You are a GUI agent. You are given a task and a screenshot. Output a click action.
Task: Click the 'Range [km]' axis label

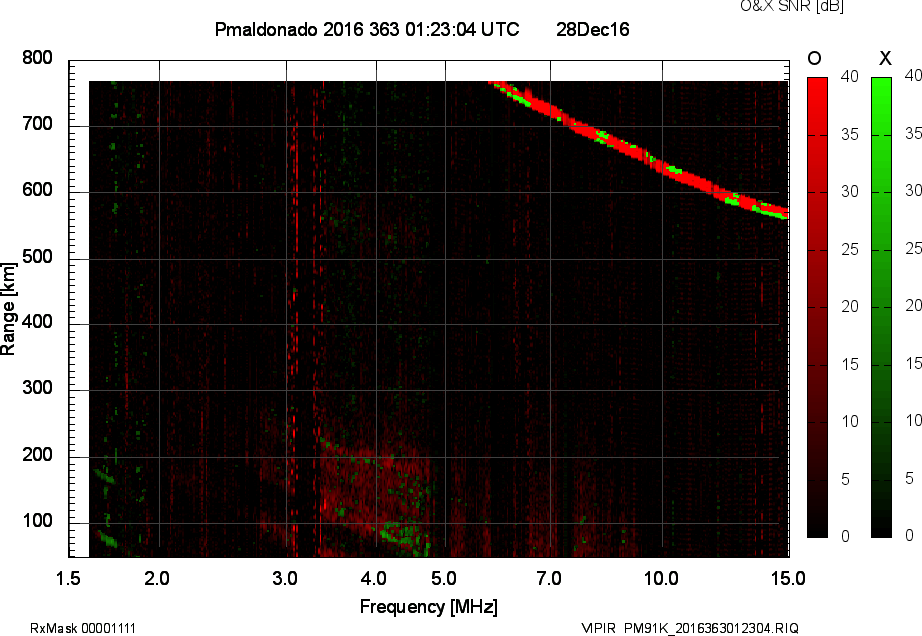pos(8,309)
